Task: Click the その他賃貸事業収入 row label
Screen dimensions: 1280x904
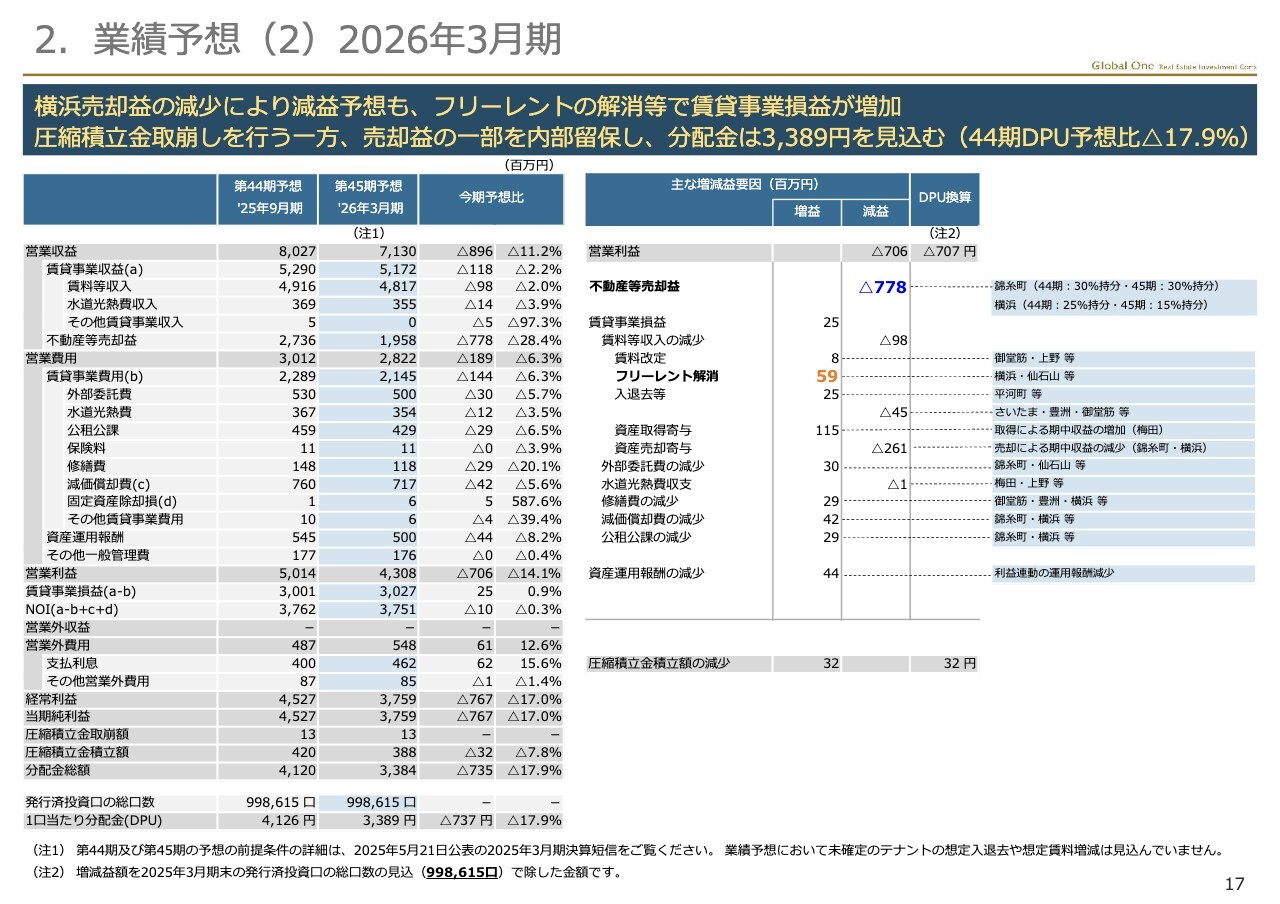Action: pyautogui.click(x=125, y=323)
